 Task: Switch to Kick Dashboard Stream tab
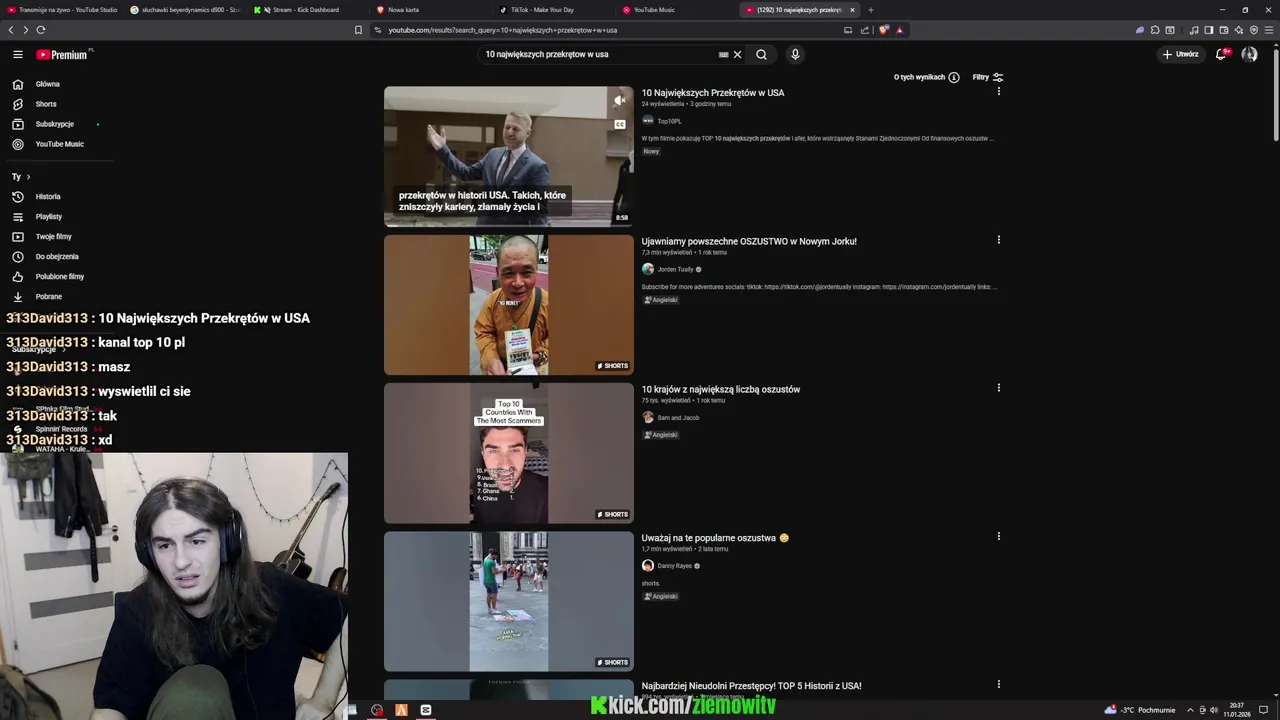pos(307,10)
